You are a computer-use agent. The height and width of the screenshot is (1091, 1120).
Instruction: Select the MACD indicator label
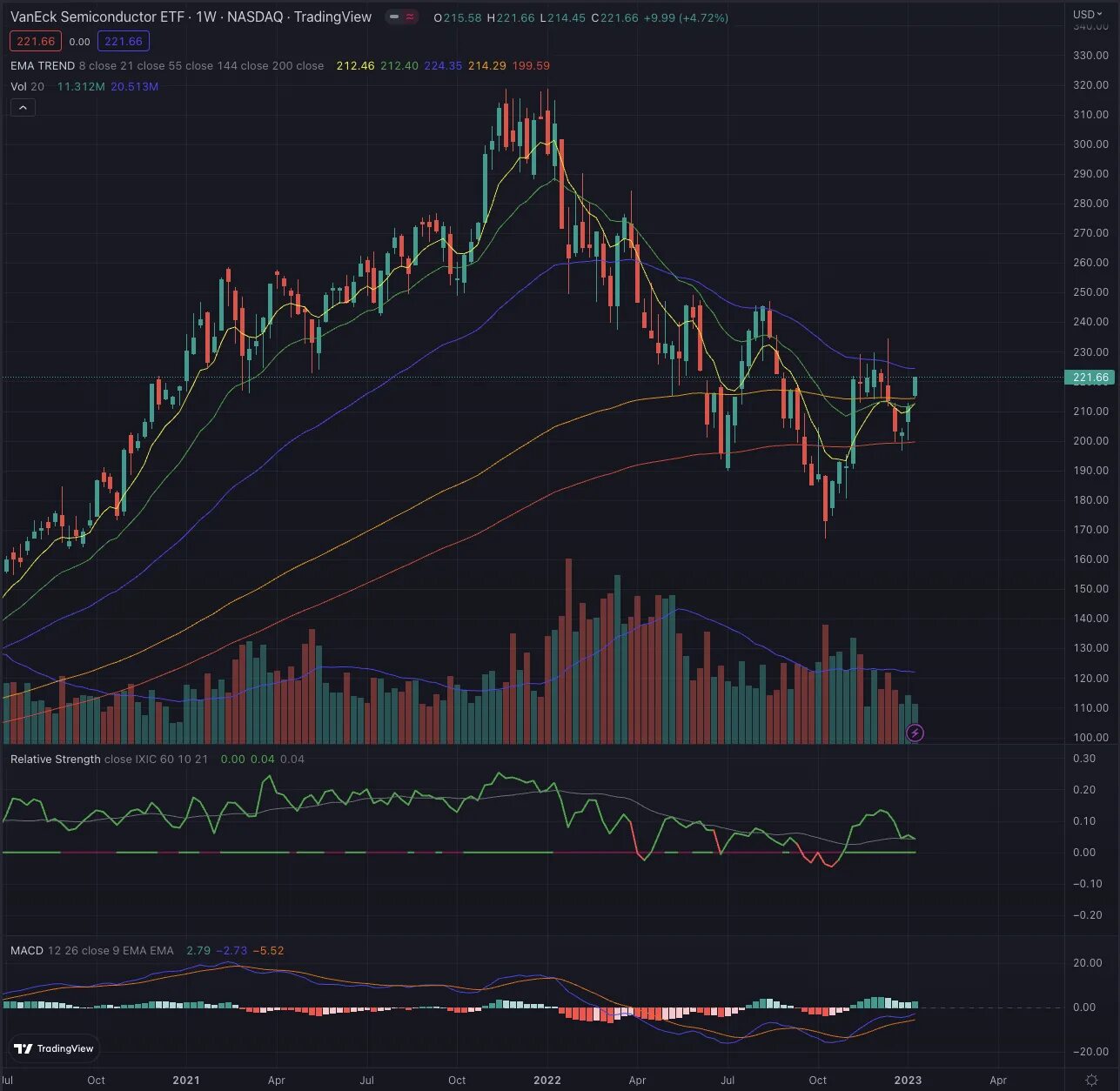tap(27, 950)
